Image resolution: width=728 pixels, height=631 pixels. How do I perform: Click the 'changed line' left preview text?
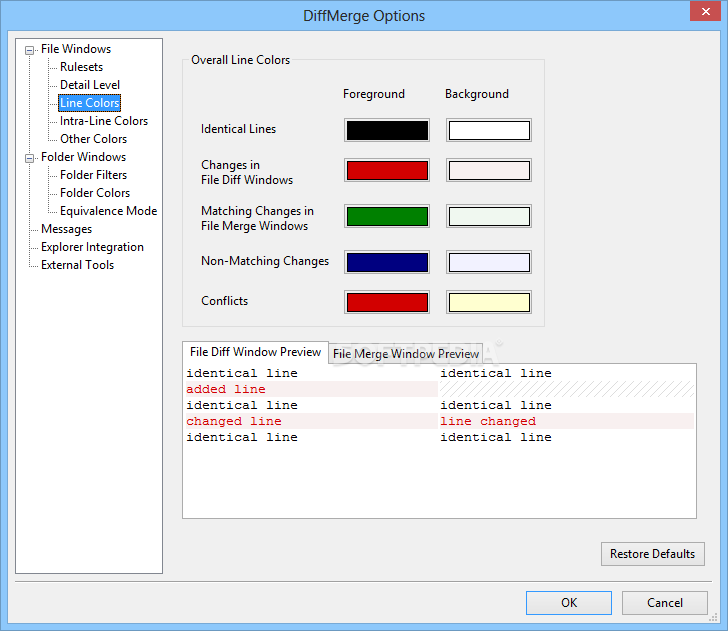coord(234,421)
